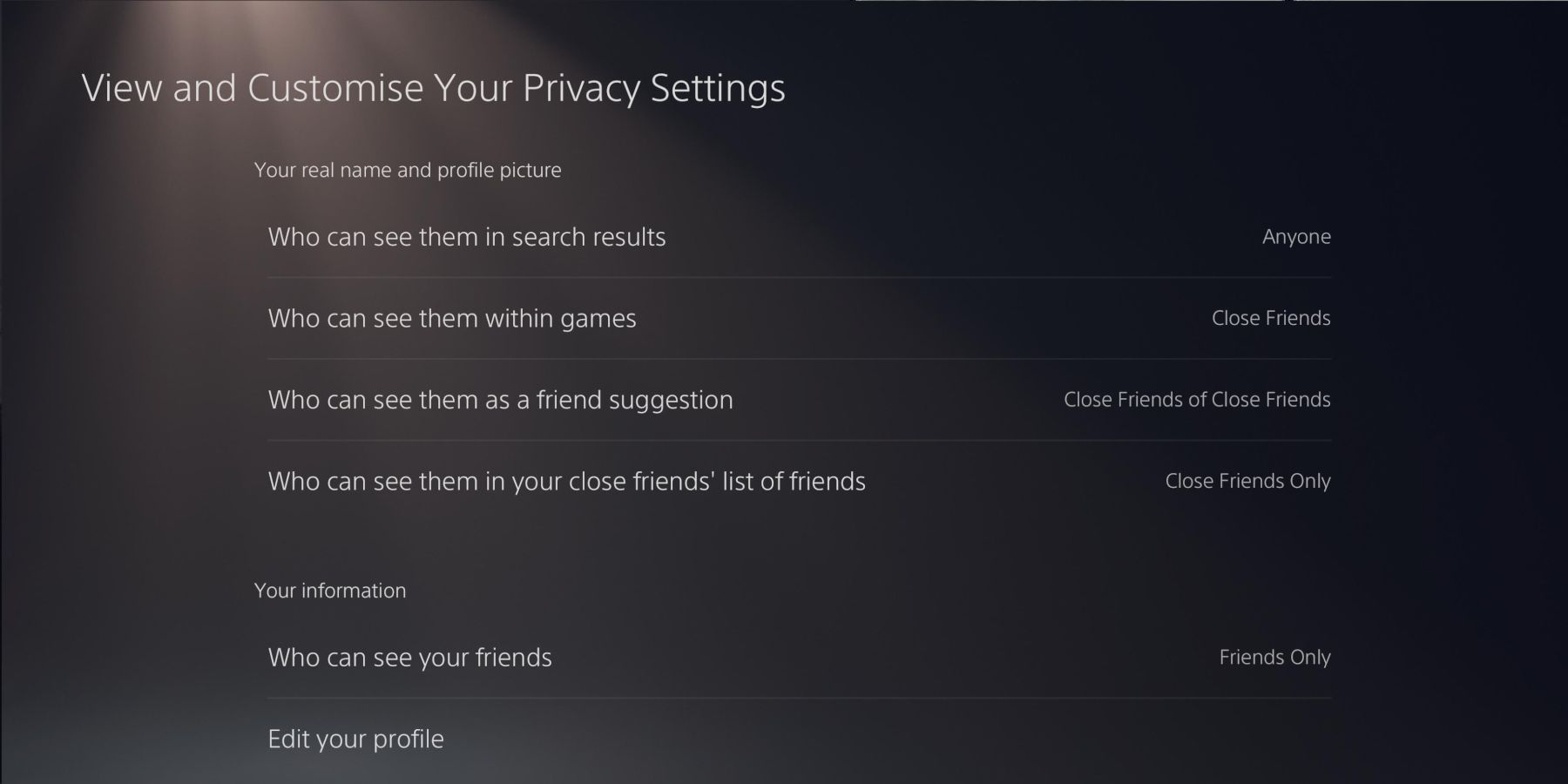
Task: Open profile editing from the Your information section
Action: [355, 739]
